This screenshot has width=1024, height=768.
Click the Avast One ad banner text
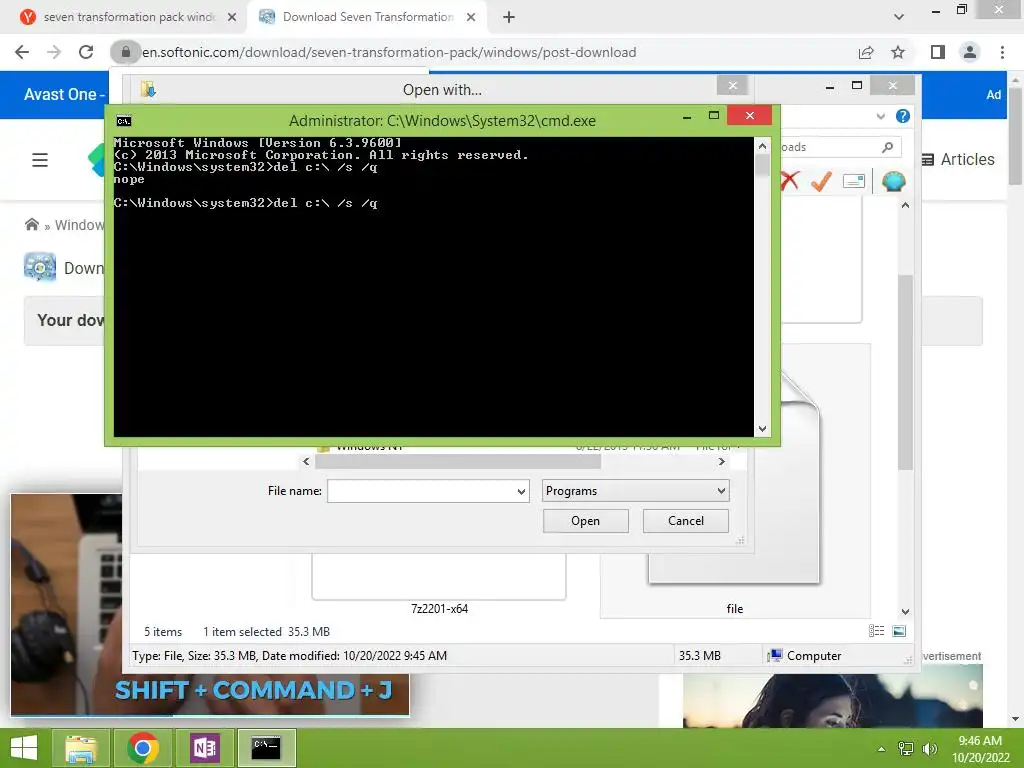coord(64,95)
